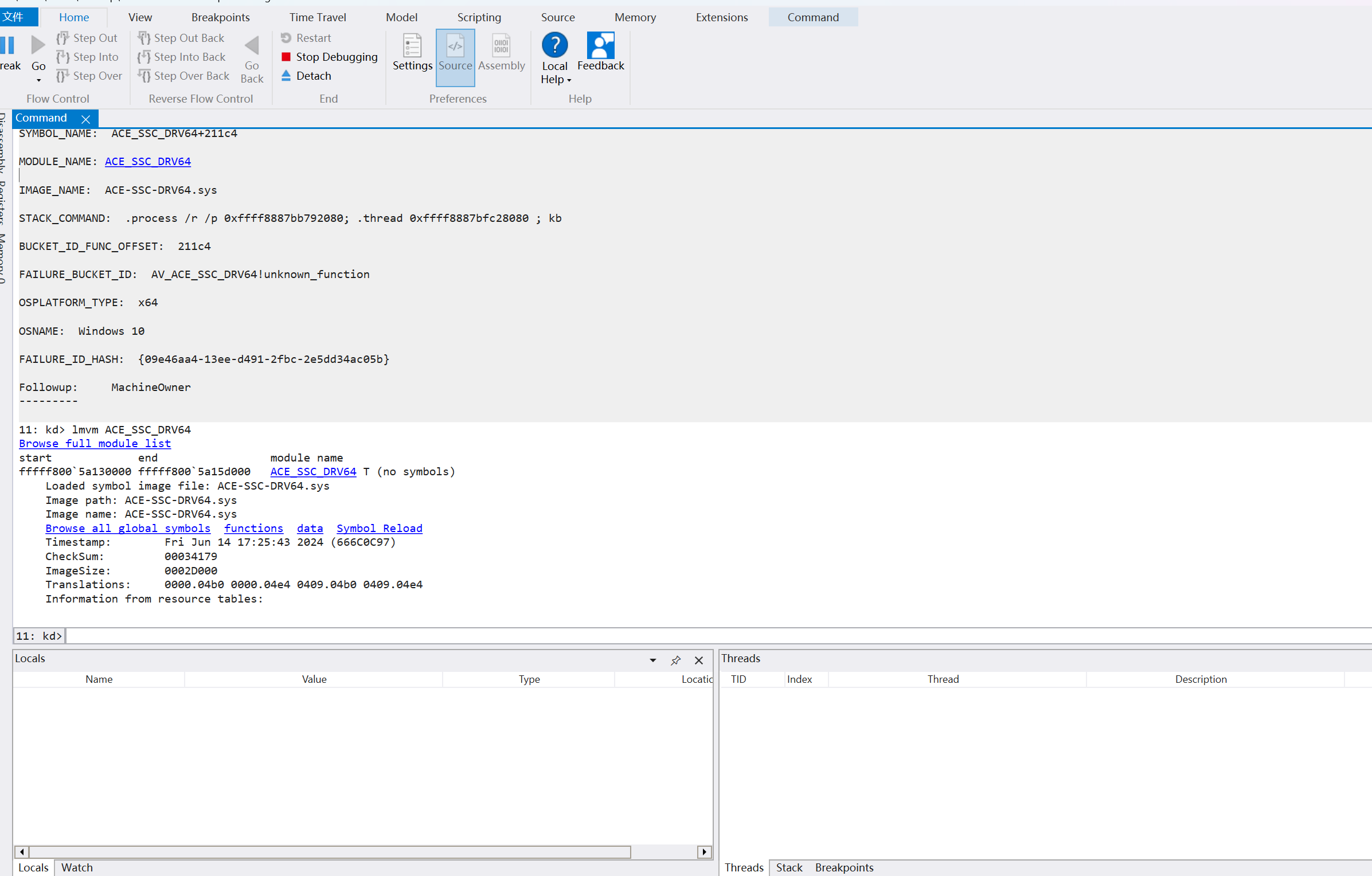Open the Settings preferences icon
Viewport: 1372px width, 876px height.
click(412, 46)
